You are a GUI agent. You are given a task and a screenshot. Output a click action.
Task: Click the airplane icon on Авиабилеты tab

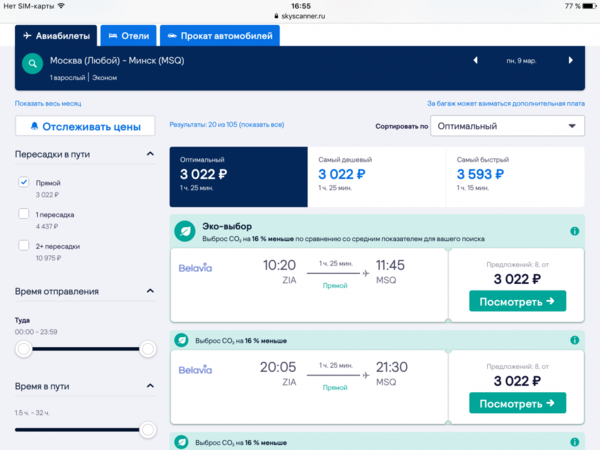click(x=27, y=36)
